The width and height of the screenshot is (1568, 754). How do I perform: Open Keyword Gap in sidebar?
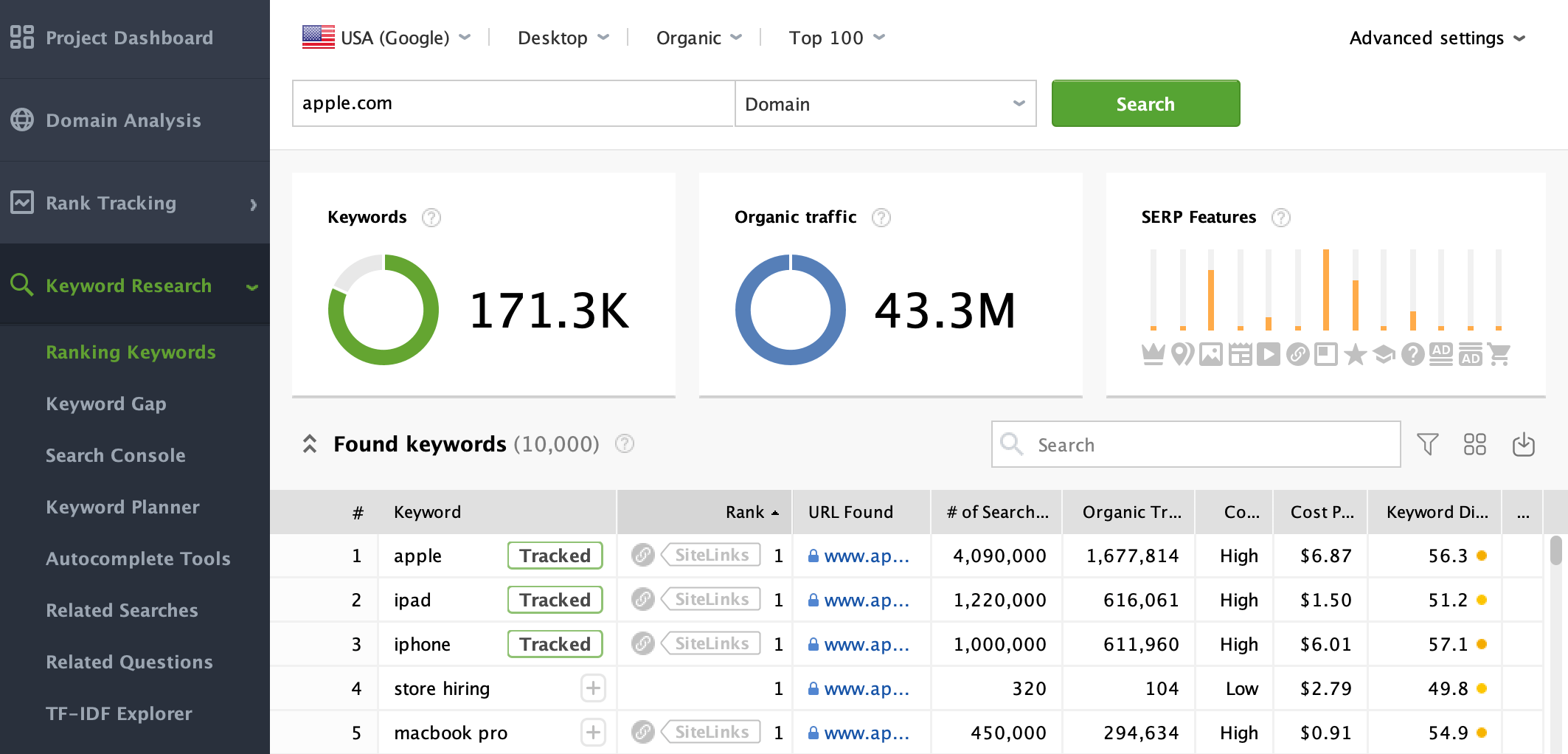[x=106, y=404]
